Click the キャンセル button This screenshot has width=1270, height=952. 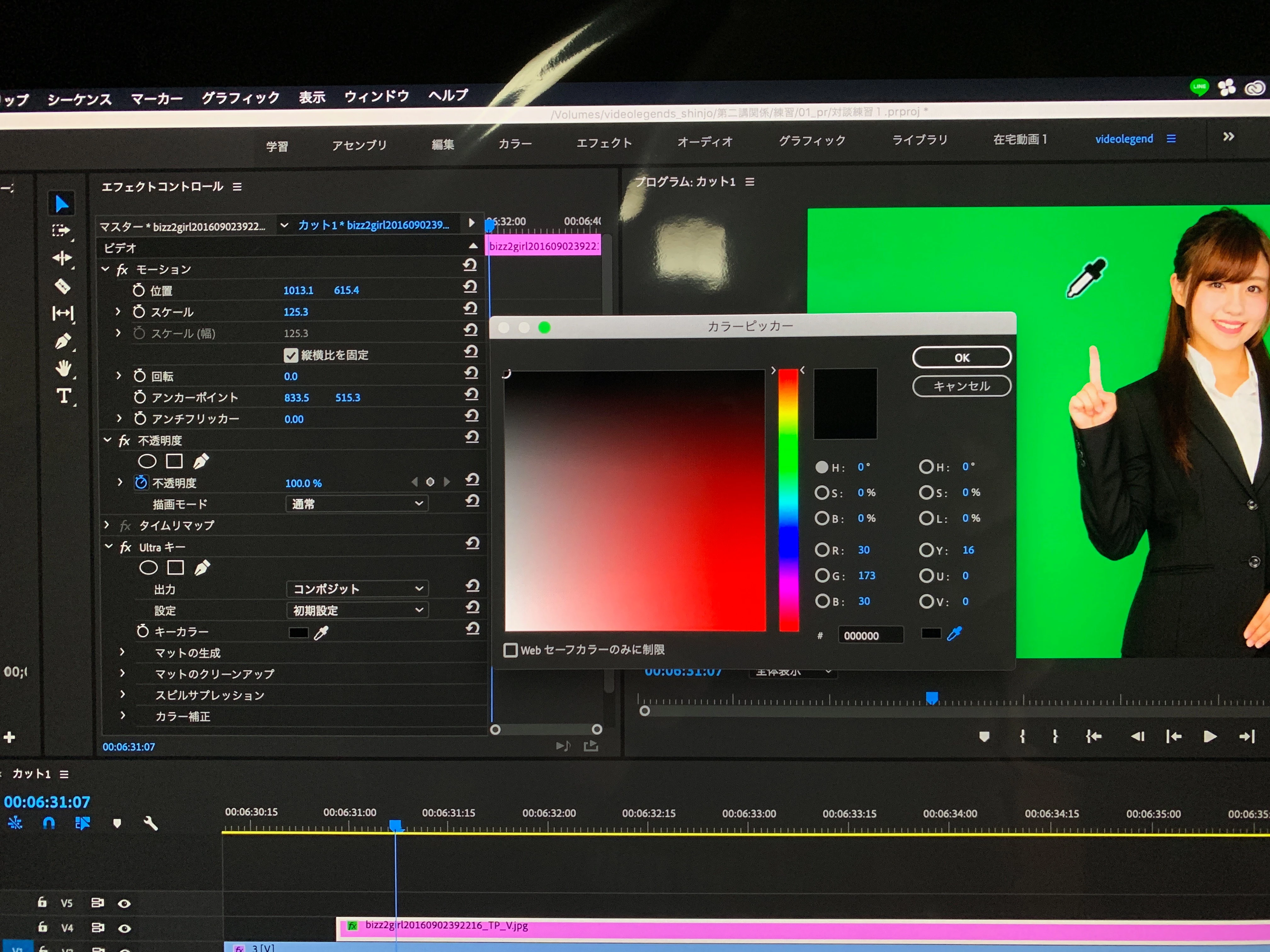click(961, 386)
